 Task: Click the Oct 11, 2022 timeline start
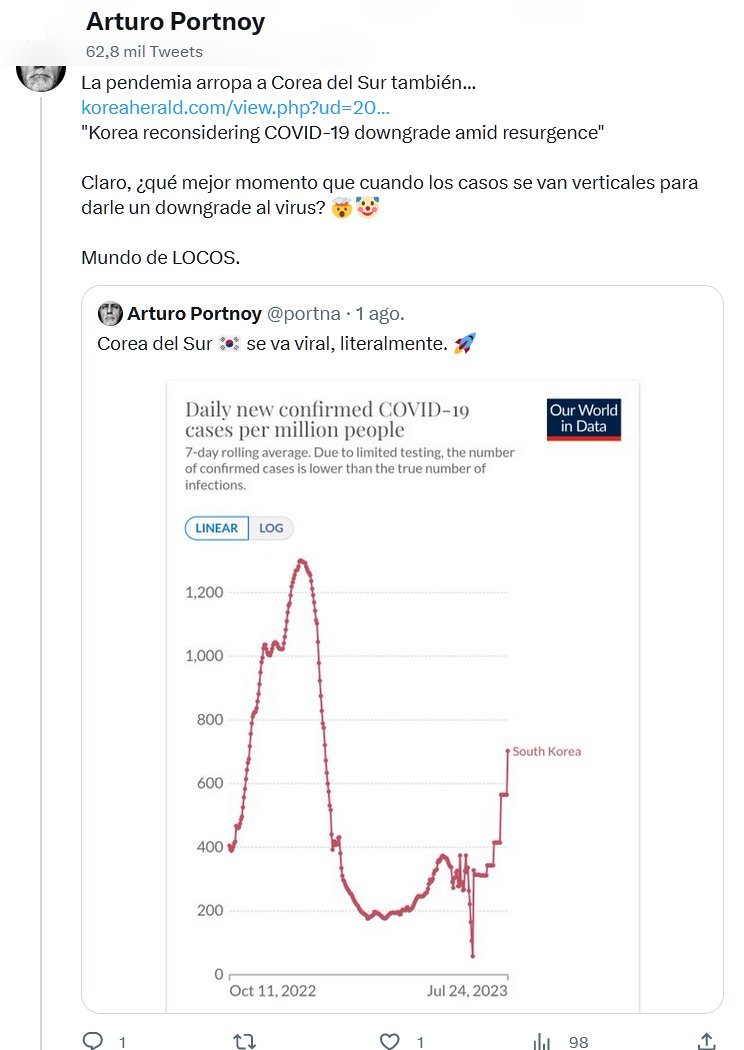pyautogui.click(x=272, y=991)
